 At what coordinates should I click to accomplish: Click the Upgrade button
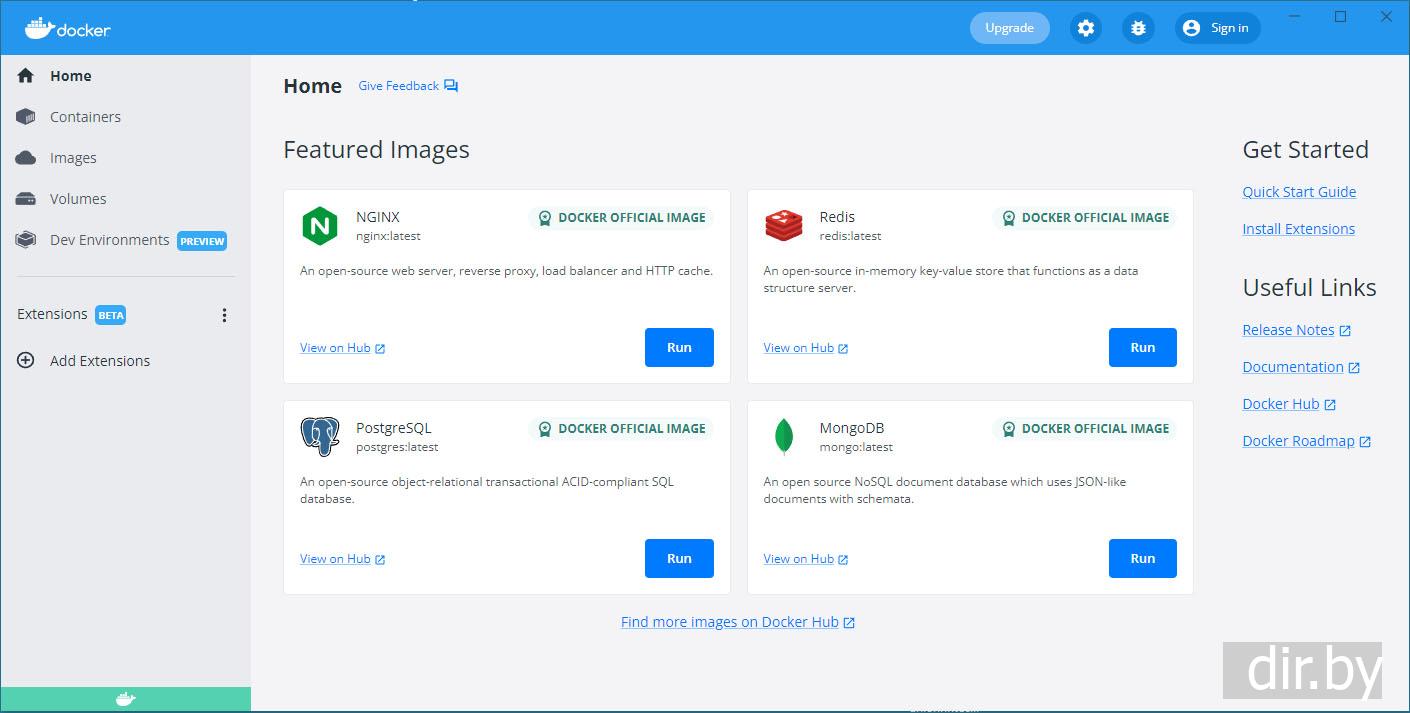[1009, 28]
